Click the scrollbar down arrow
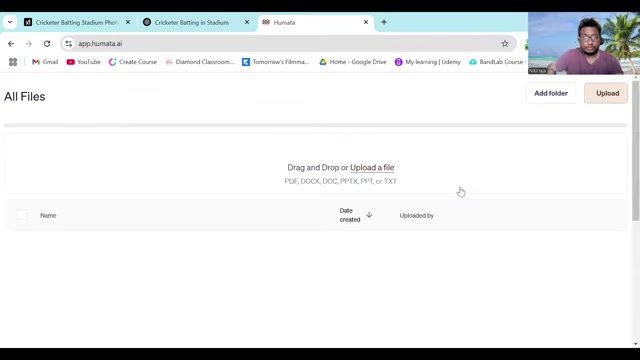Screen dimensions: 640x360 tap(636, 344)
